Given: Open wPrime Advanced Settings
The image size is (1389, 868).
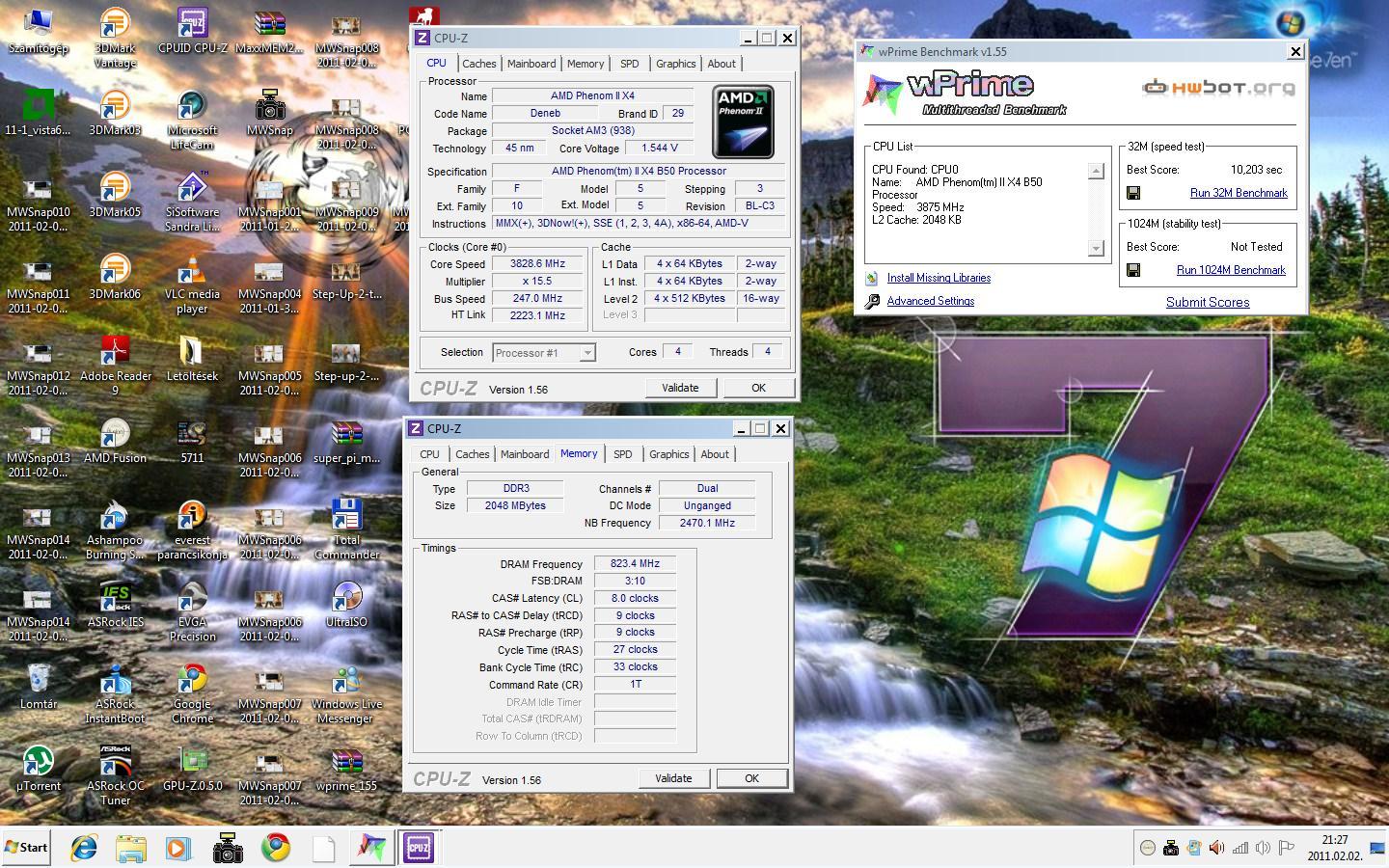Looking at the screenshot, I should [x=930, y=301].
